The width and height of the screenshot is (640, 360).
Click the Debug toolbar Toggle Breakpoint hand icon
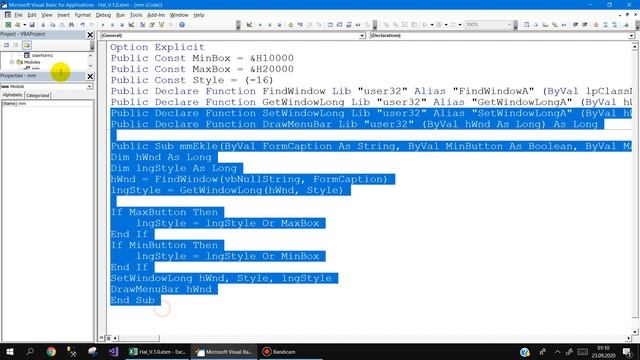click(x=291, y=25)
